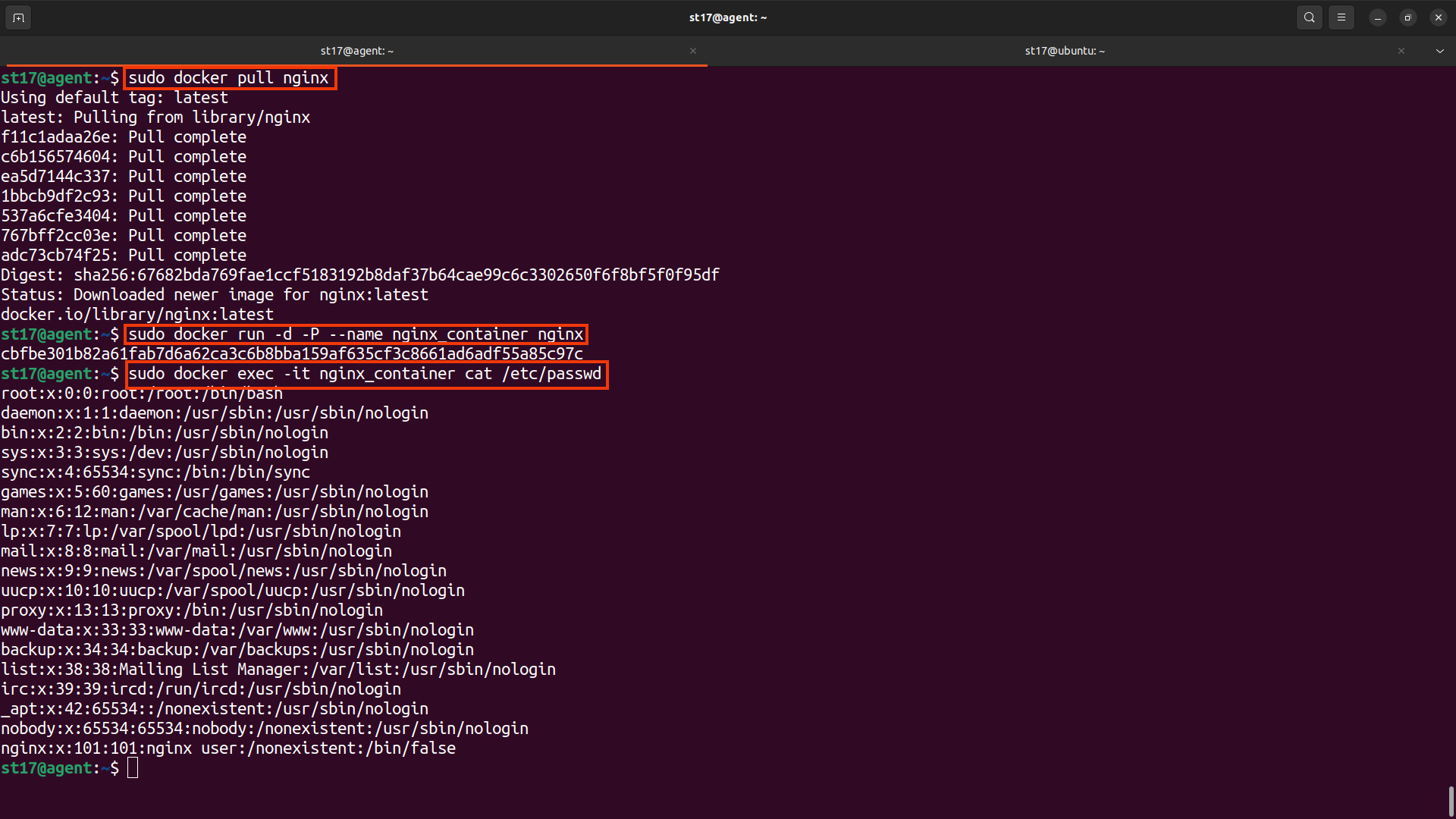Screen dimensions: 1456x819
Task: Click the 'games:x:5:60' passwd entry
Action: (x=215, y=492)
